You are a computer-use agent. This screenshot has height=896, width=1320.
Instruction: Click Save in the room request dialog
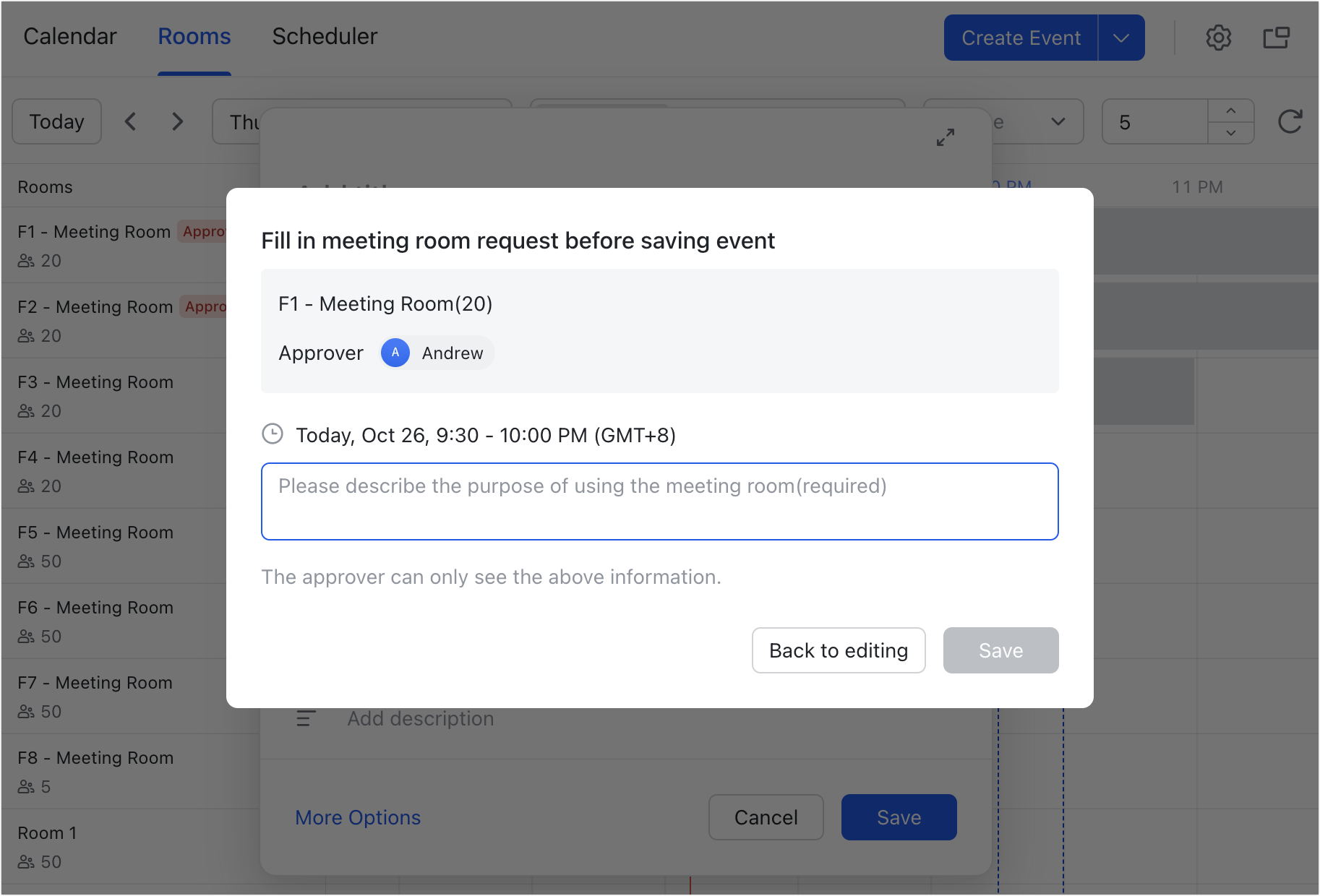[1000, 650]
